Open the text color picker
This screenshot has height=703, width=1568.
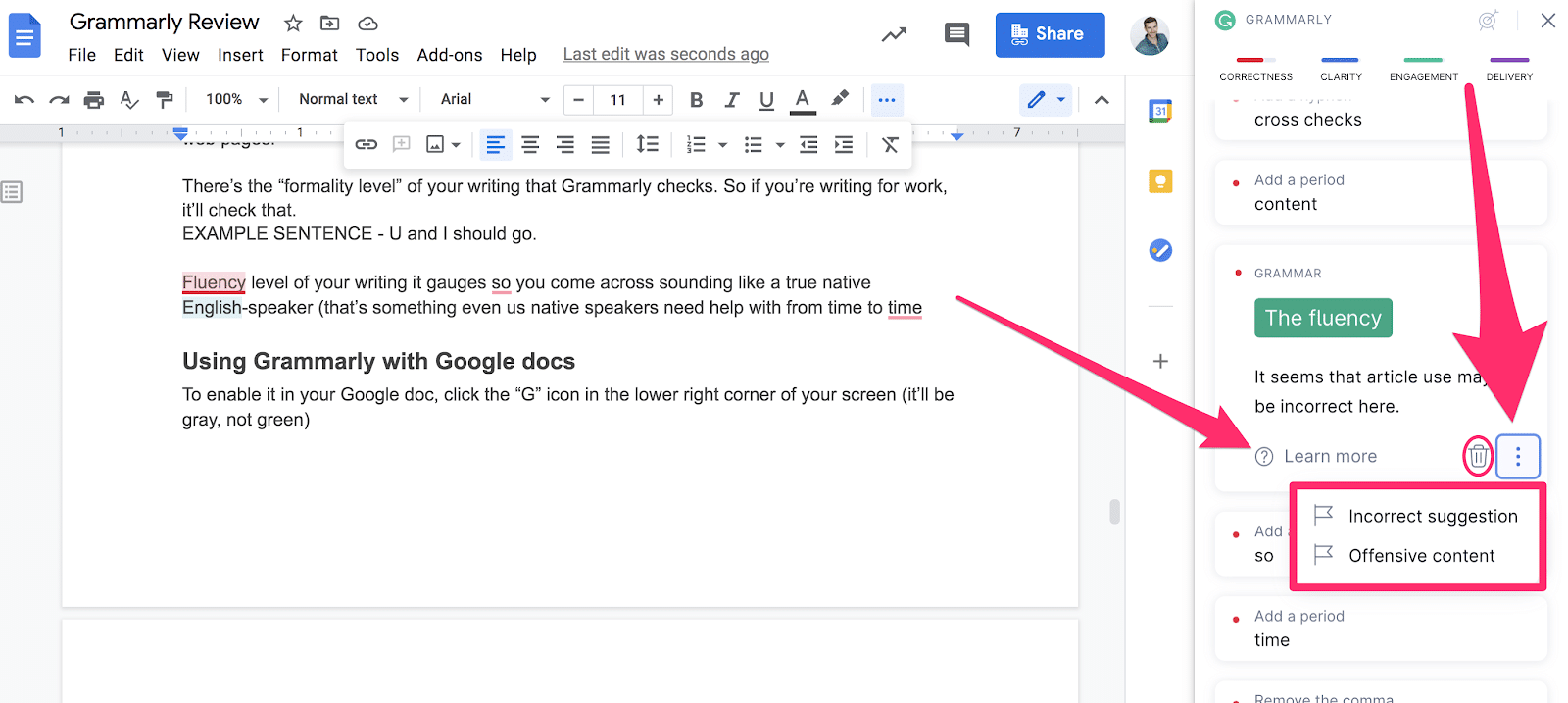(802, 99)
